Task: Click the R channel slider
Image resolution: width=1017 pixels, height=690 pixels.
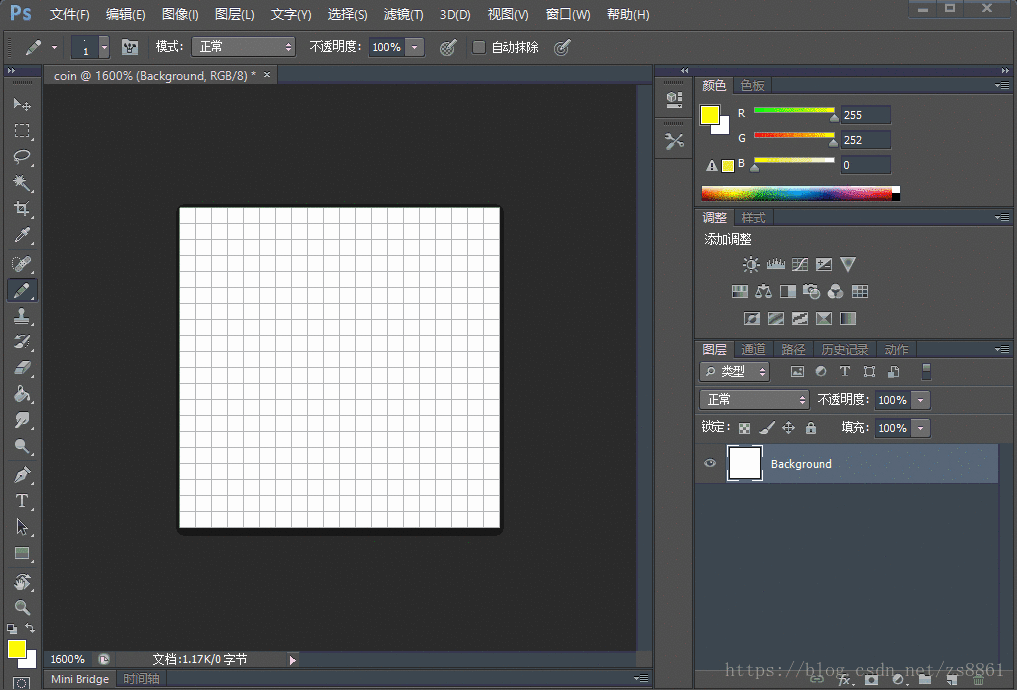Action: [x=794, y=113]
